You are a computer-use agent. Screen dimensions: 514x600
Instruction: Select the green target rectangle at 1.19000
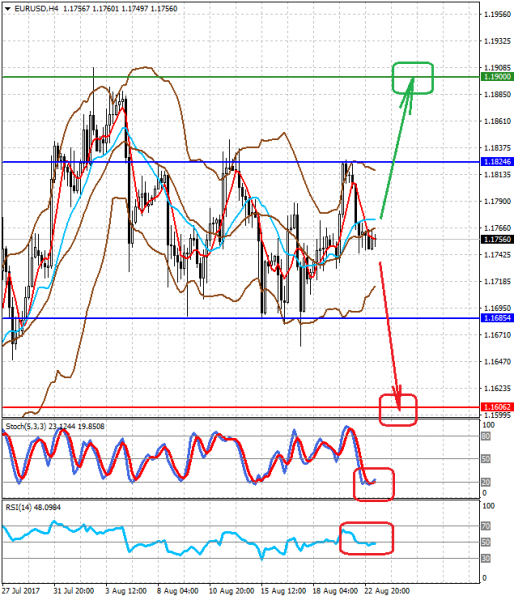click(413, 78)
